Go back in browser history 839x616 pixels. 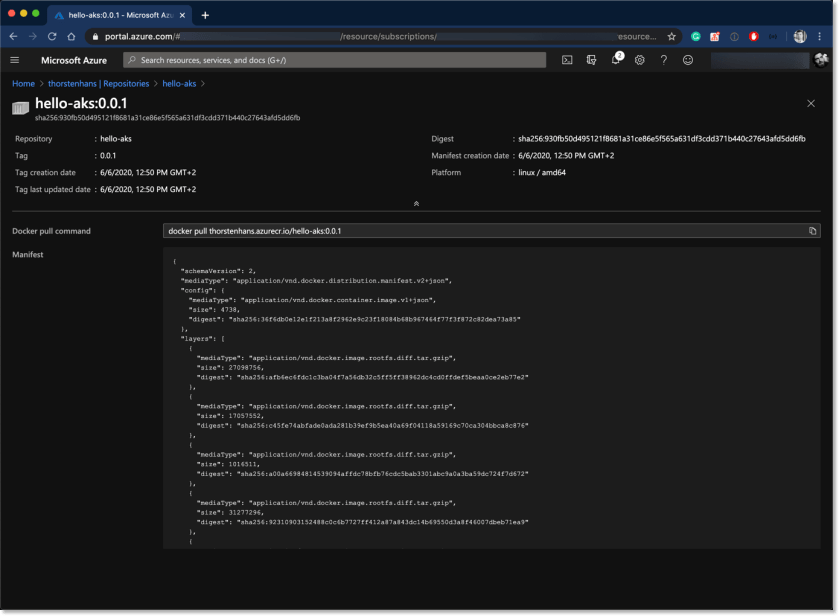(x=13, y=36)
